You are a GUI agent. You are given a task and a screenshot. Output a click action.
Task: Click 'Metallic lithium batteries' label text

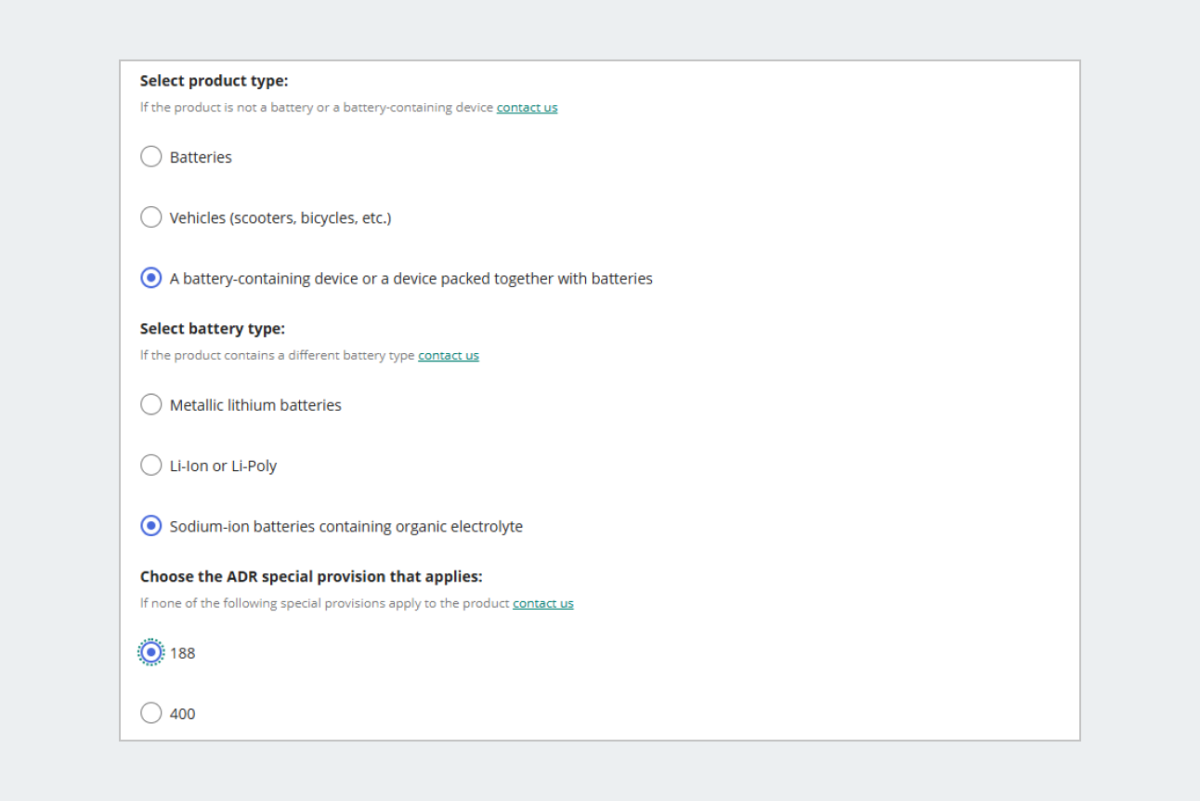[255, 406]
